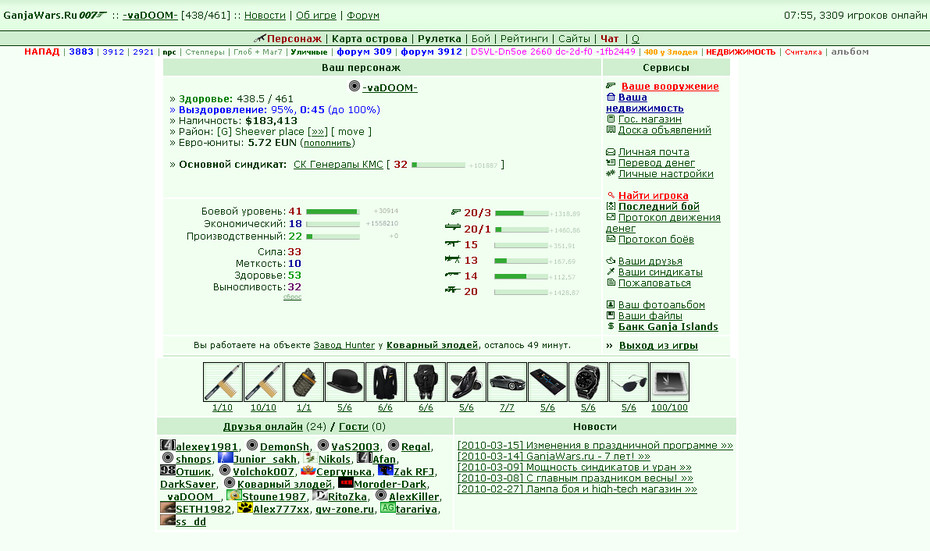Open news Лампа боя и high-tech магазин

point(577,489)
